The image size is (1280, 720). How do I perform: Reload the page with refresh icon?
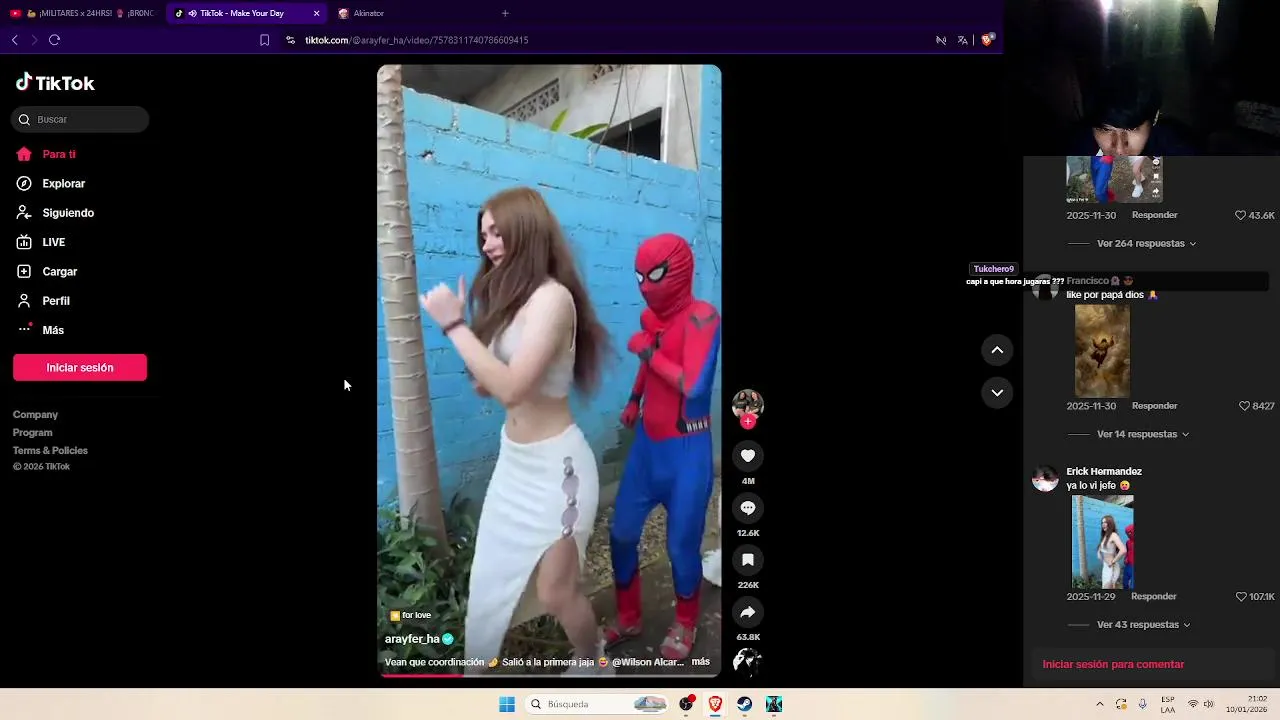click(54, 40)
